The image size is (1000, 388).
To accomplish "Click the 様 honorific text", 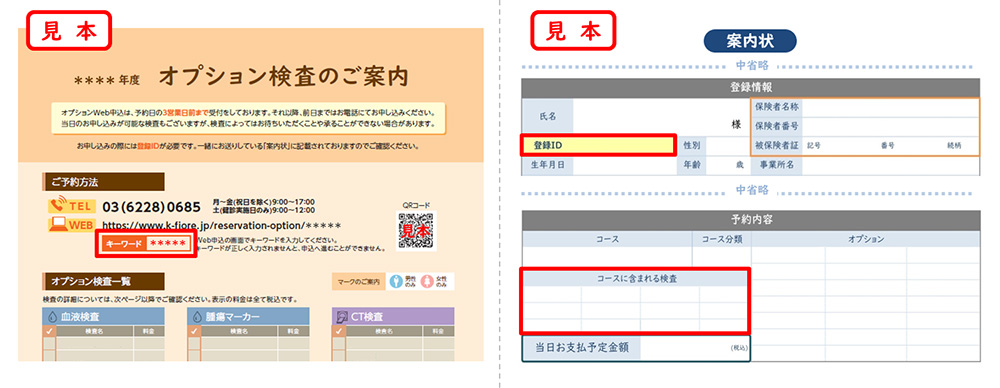I will (736, 124).
